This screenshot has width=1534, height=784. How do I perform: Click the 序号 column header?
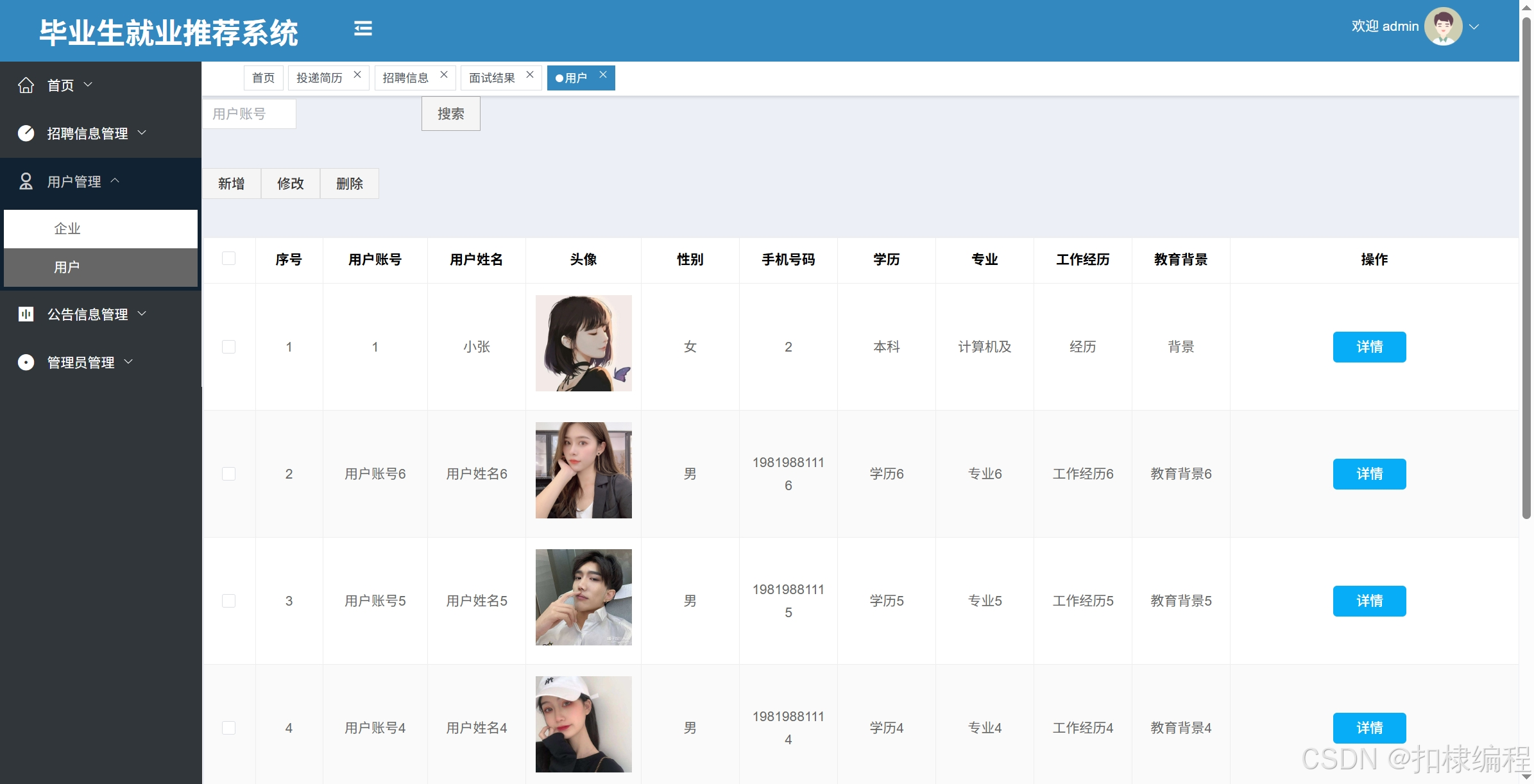click(289, 259)
